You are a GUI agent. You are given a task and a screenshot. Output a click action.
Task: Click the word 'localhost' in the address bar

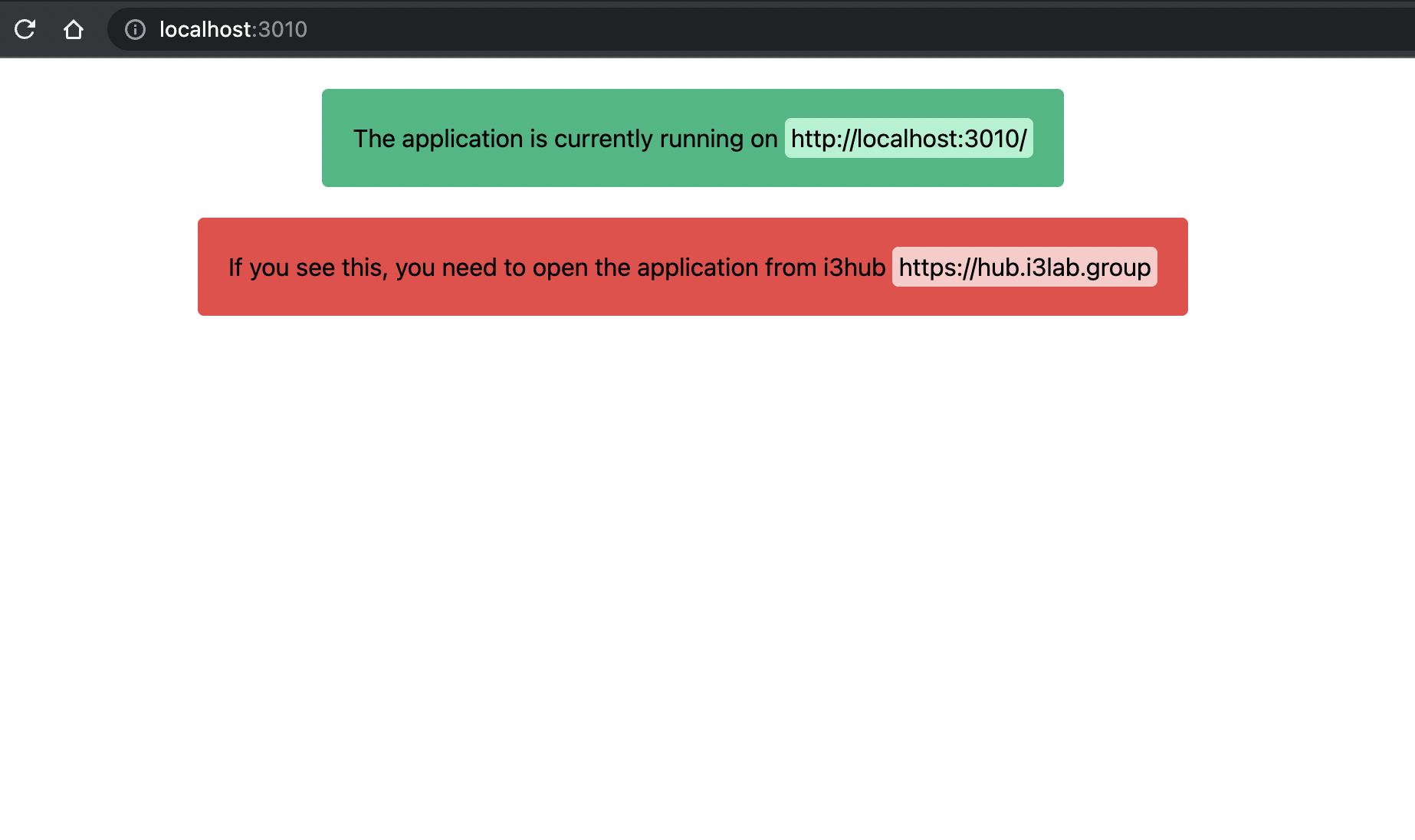click(205, 29)
